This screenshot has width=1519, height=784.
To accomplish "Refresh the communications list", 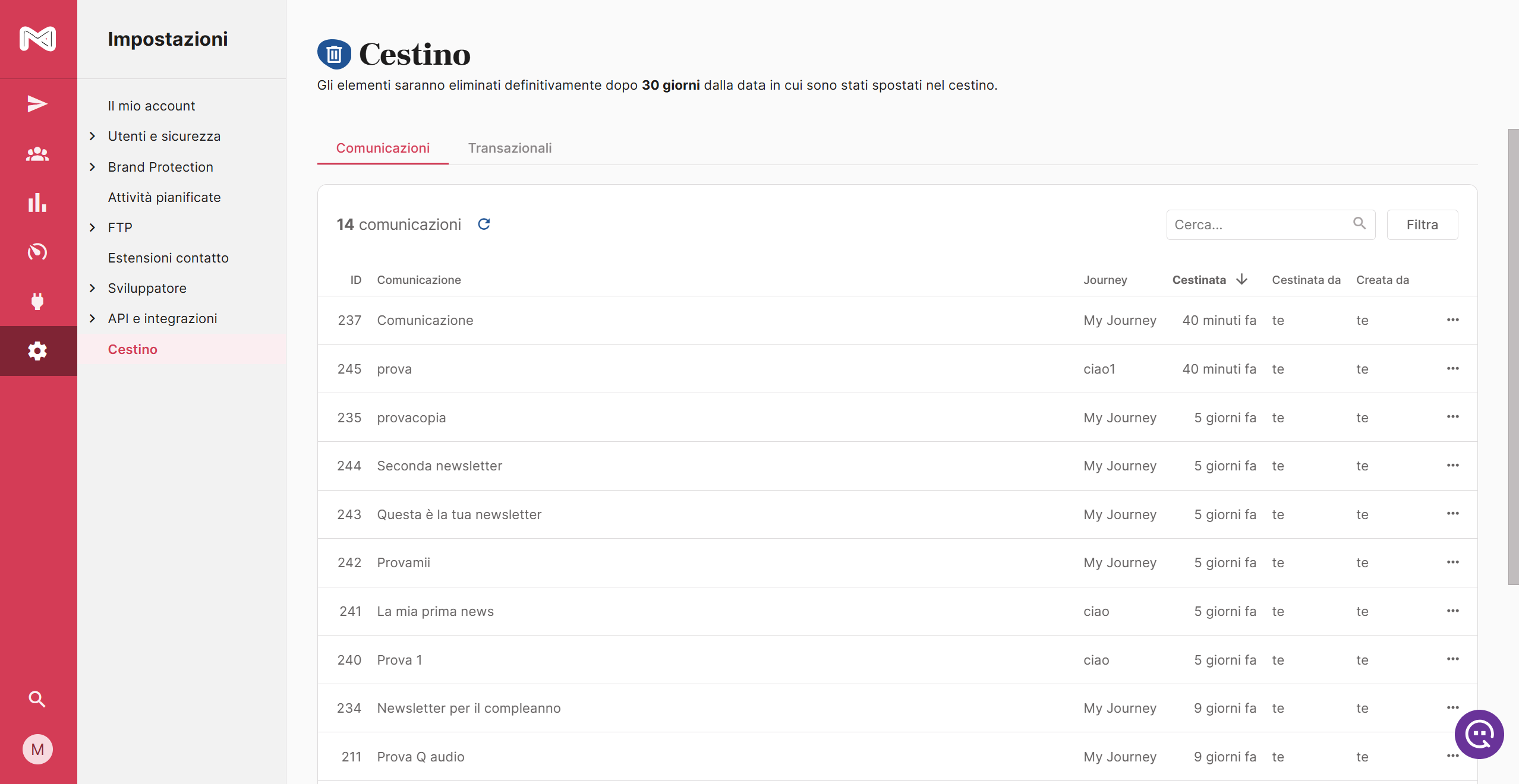I will [x=484, y=224].
